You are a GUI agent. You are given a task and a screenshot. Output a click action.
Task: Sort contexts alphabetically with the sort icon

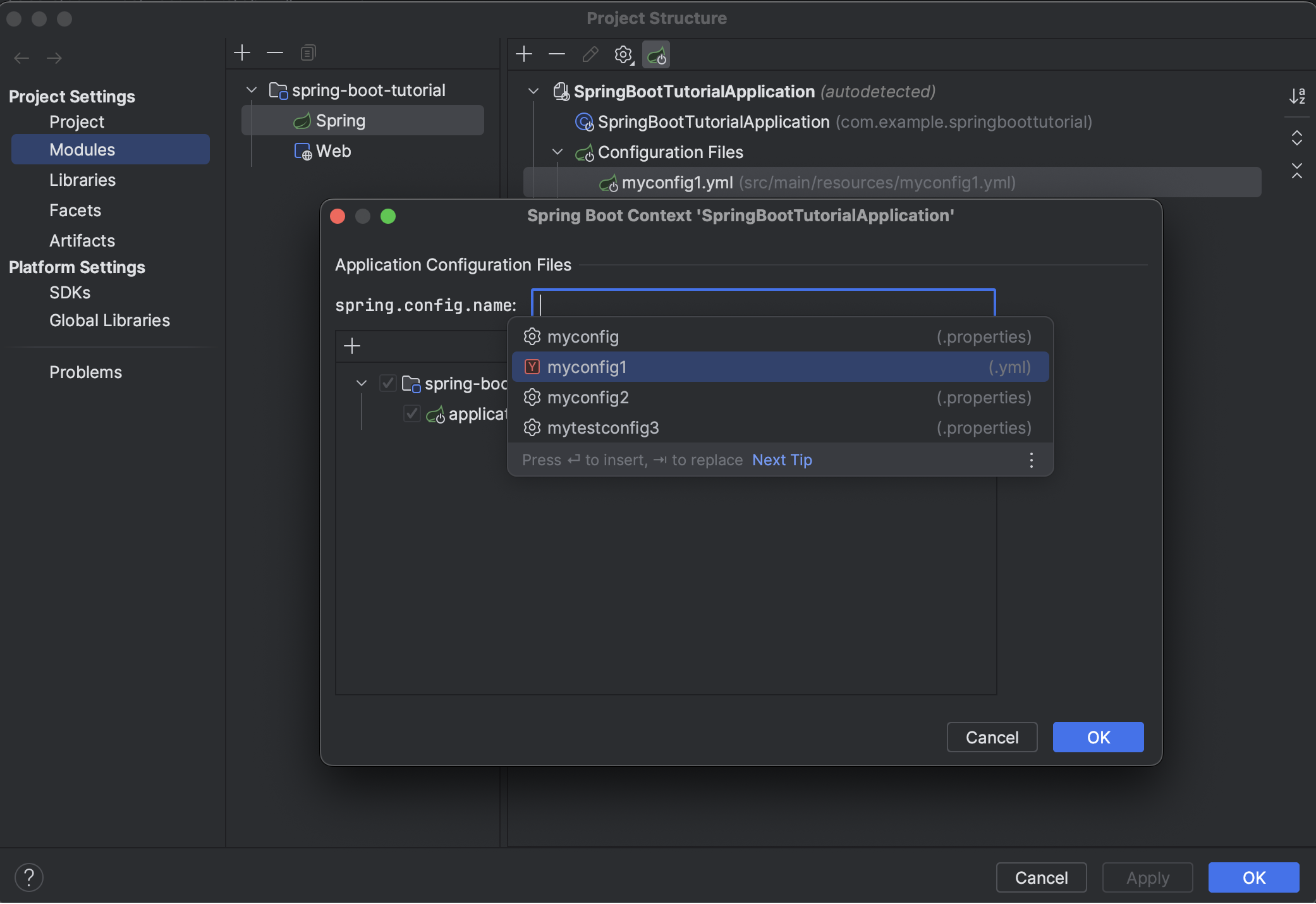tap(1299, 96)
